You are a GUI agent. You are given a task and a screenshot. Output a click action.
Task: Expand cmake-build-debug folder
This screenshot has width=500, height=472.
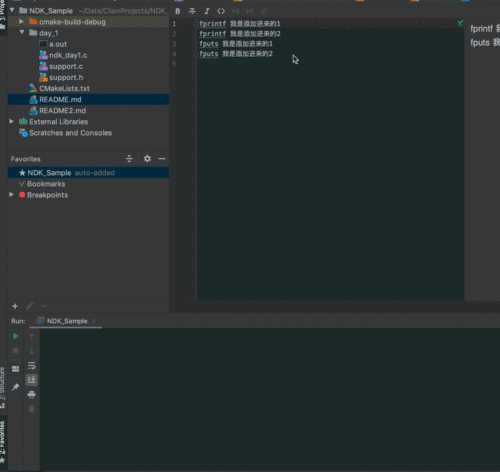21,22
